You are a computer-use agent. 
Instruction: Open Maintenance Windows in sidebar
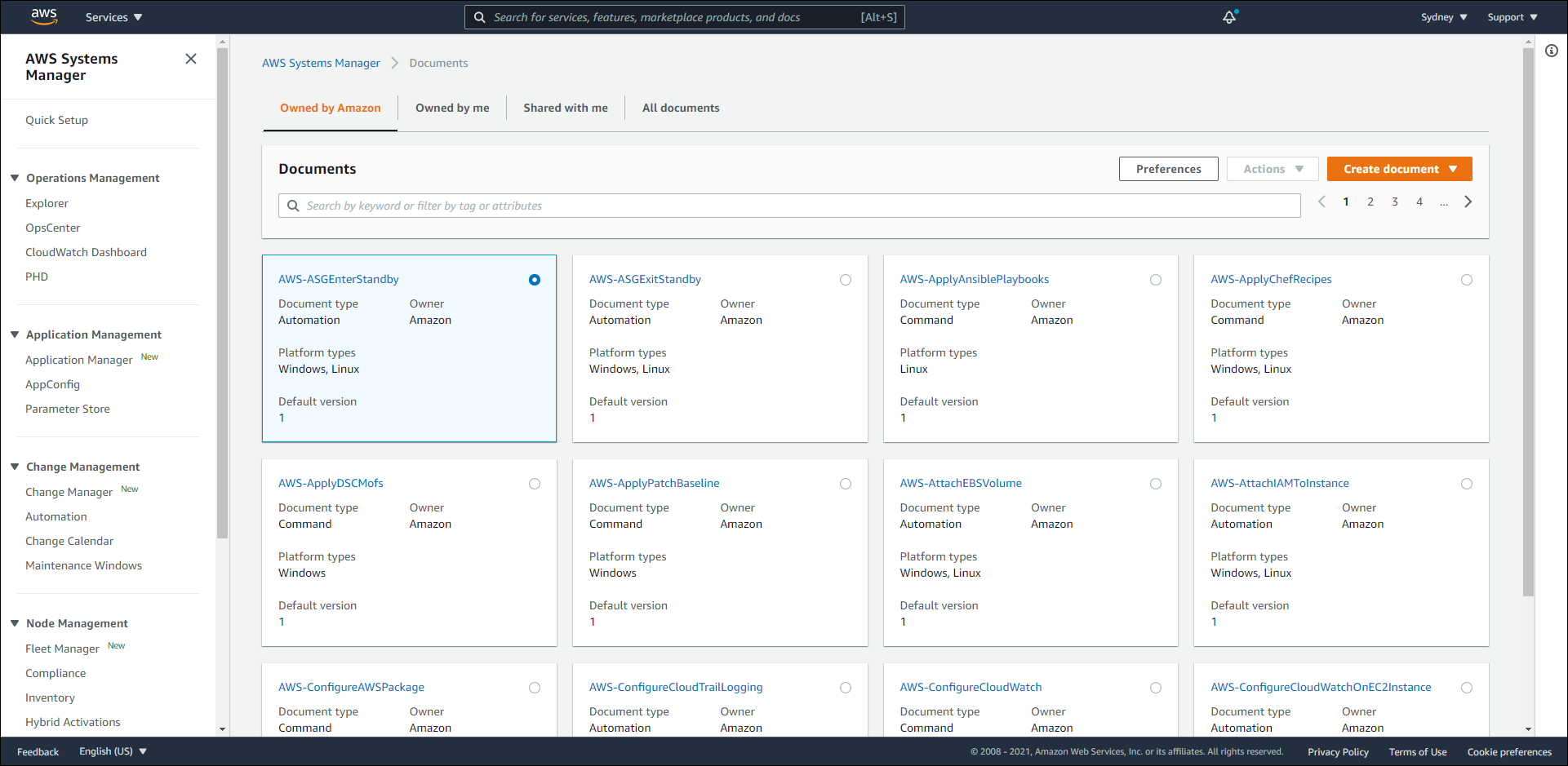(x=83, y=565)
